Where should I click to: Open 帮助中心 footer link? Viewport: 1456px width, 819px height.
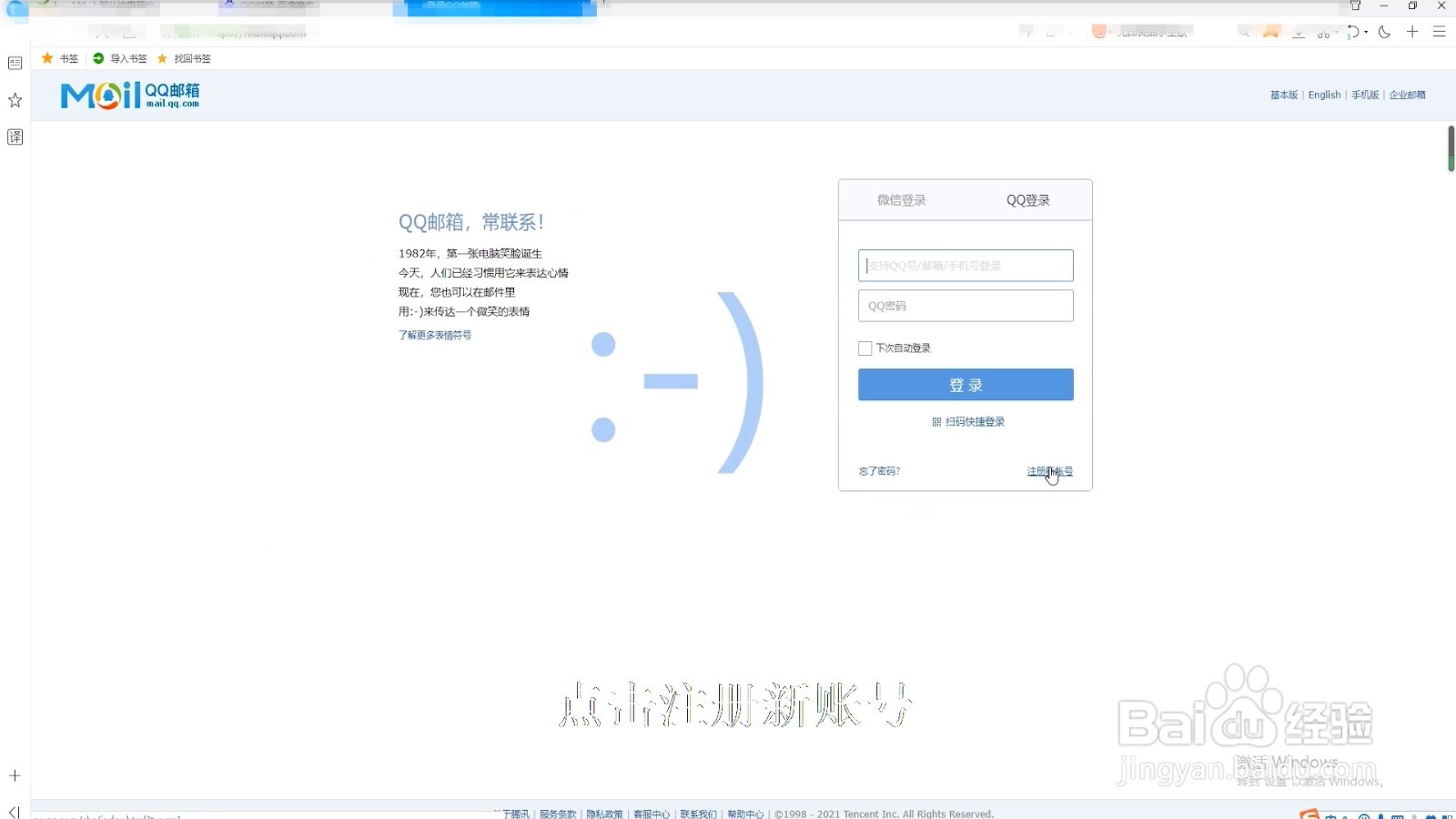[x=745, y=814]
